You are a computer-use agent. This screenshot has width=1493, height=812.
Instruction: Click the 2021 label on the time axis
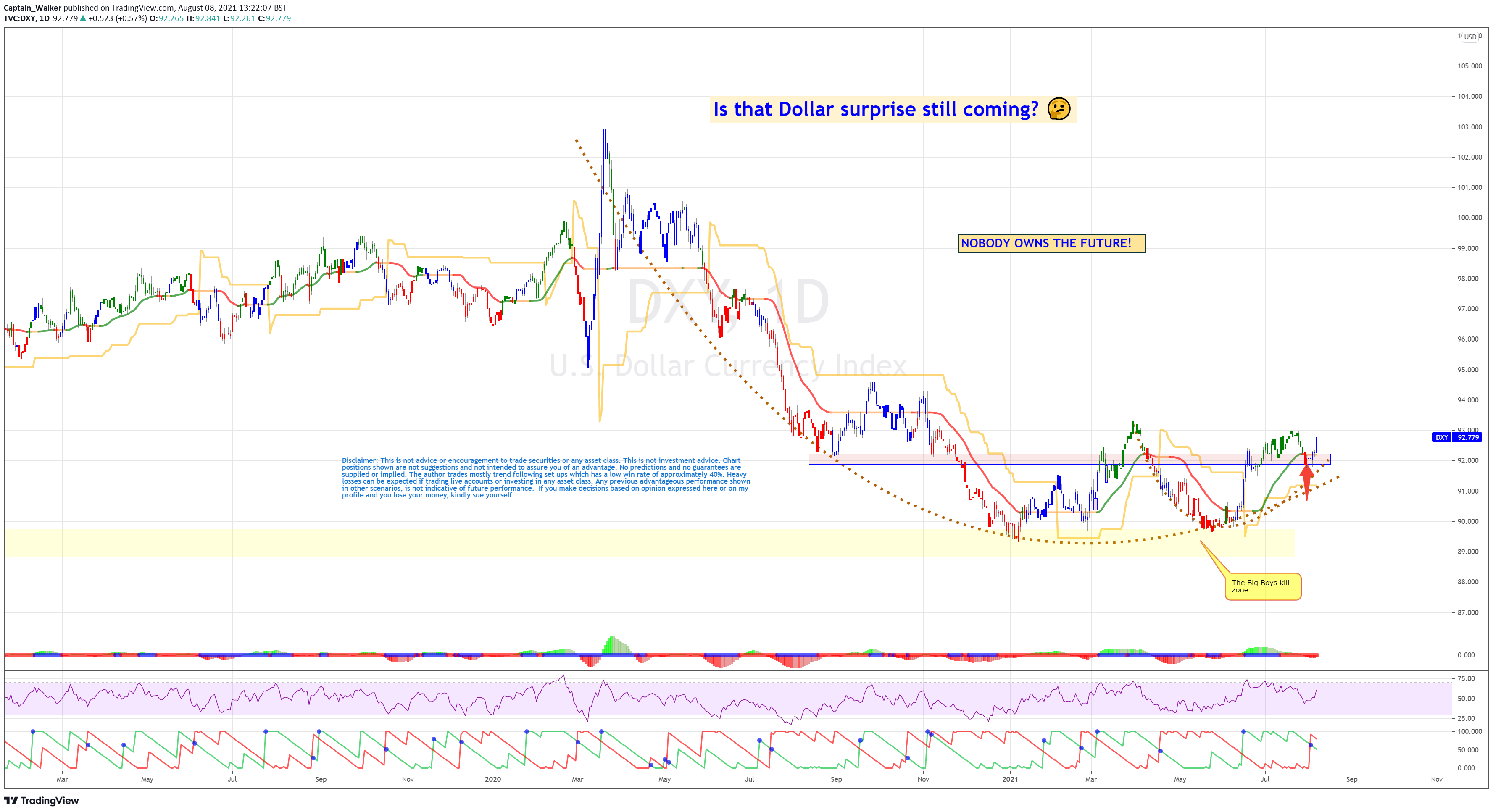coord(1010,780)
